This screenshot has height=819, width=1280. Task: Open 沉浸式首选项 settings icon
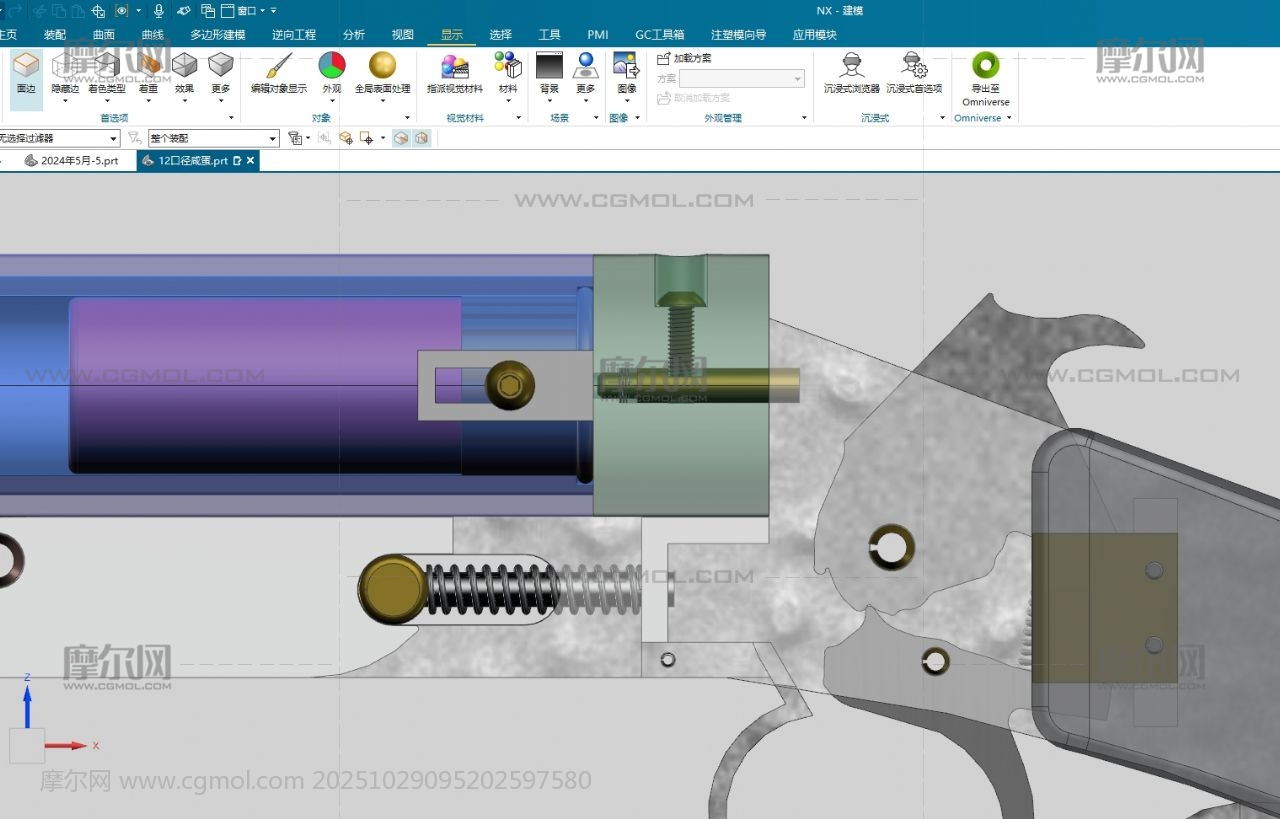point(913,67)
